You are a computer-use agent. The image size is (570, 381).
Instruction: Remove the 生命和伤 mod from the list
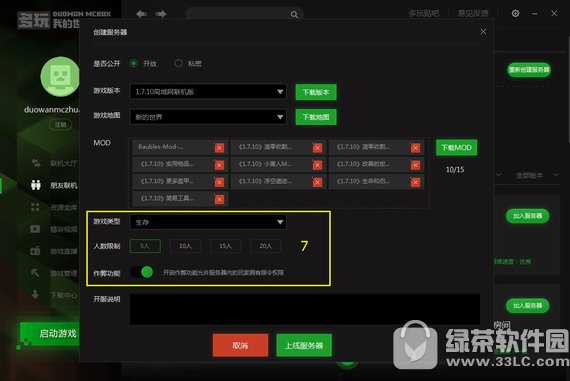[x=416, y=182]
